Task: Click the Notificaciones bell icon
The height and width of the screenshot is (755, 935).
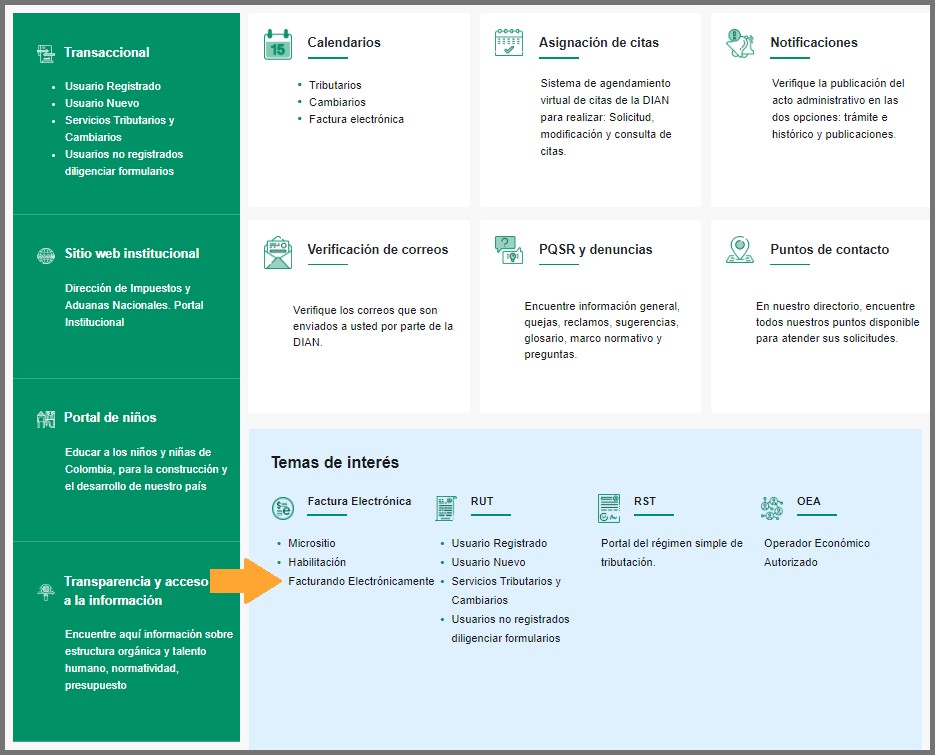Action: pos(740,44)
